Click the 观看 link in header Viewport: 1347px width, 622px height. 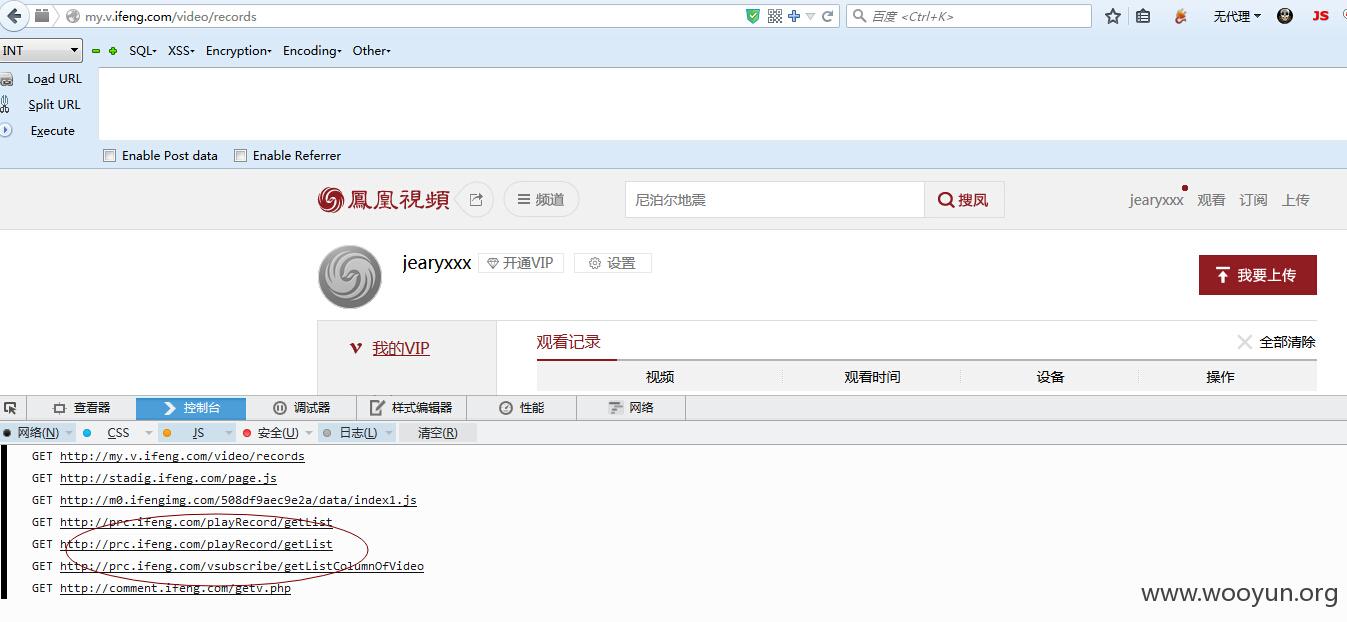(x=1211, y=200)
